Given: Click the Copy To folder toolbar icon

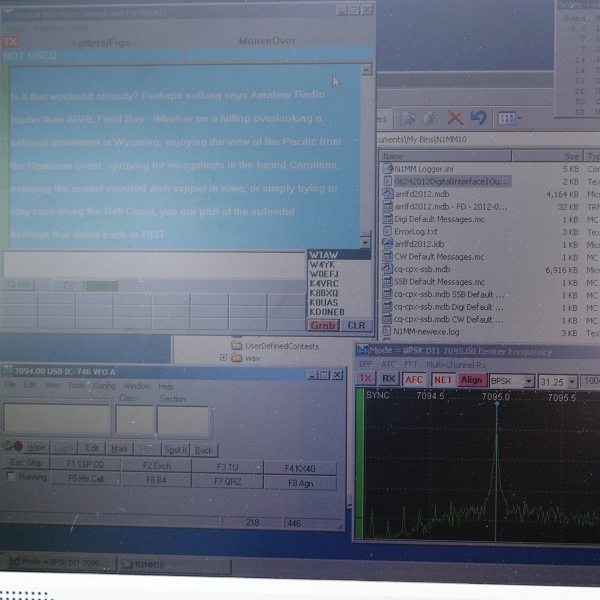Looking at the screenshot, I should (431, 118).
